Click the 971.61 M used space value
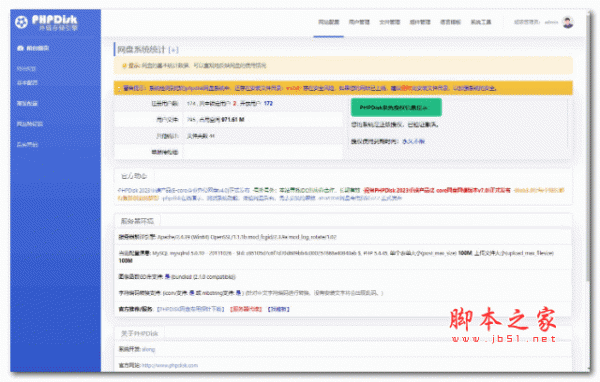This screenshot has height=382, width=600. [x=233, y=120]
